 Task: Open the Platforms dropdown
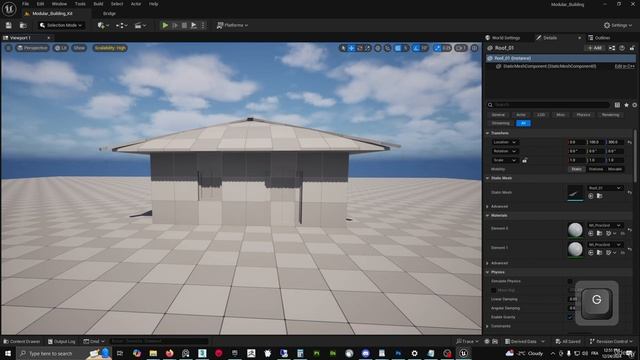tap(232, 25)
